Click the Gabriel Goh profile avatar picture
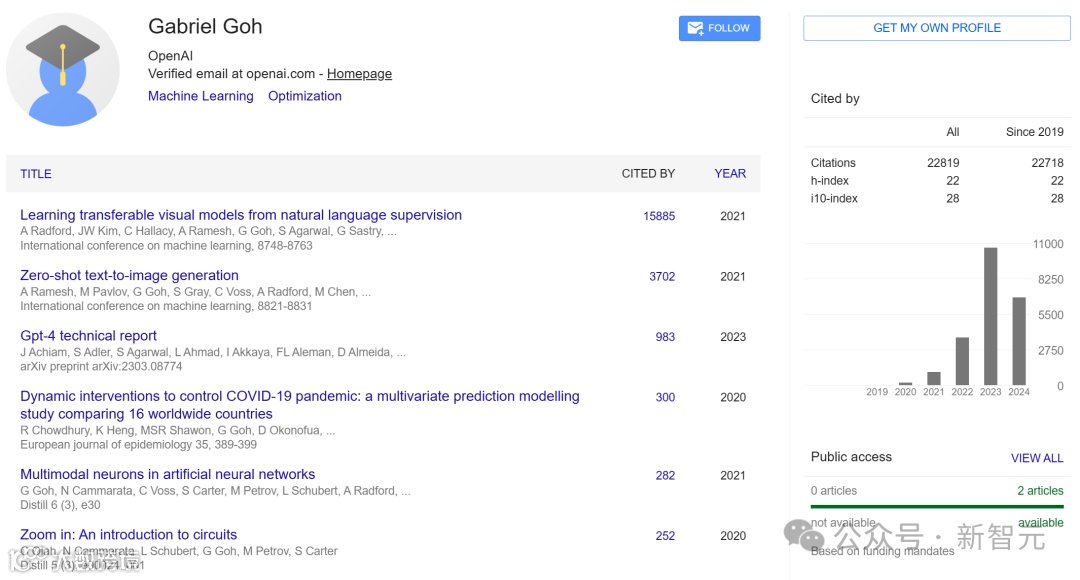This screenshot has width=1080, height=580. 63,70
